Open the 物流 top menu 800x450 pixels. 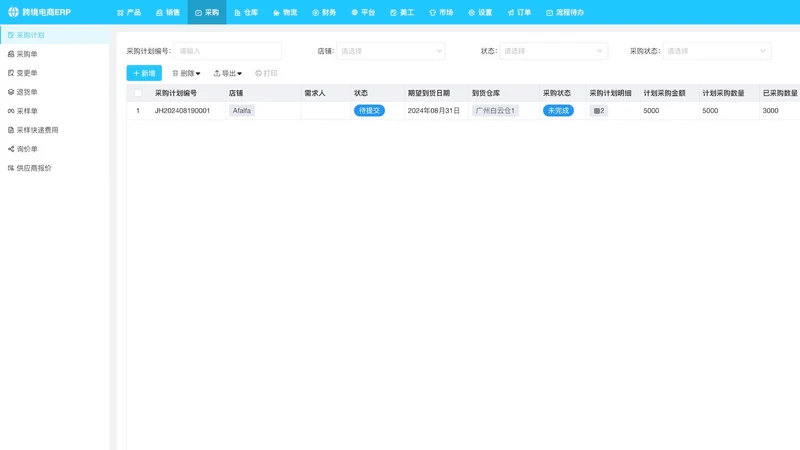pos(285,12)
